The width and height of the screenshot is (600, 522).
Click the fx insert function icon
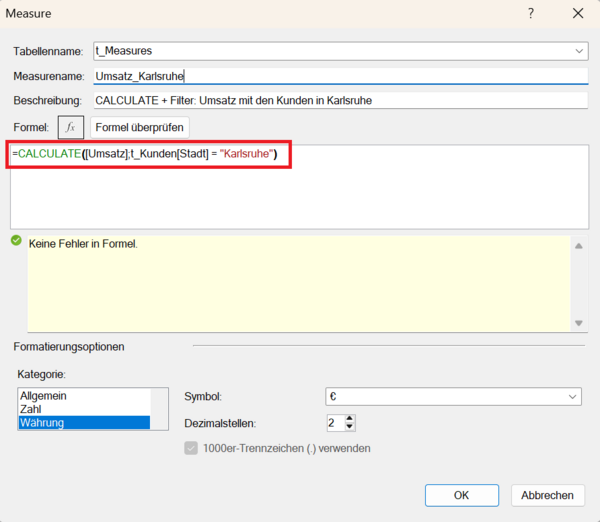click(x=71, y=127)
